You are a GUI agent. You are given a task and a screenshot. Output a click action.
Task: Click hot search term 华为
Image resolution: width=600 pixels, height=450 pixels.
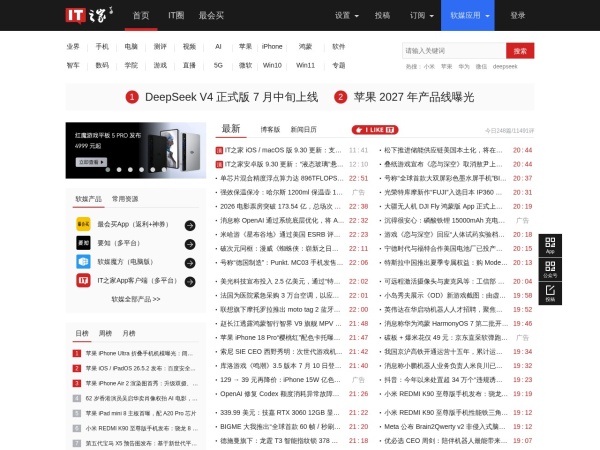pyautogui.click(x=464, y=67)
